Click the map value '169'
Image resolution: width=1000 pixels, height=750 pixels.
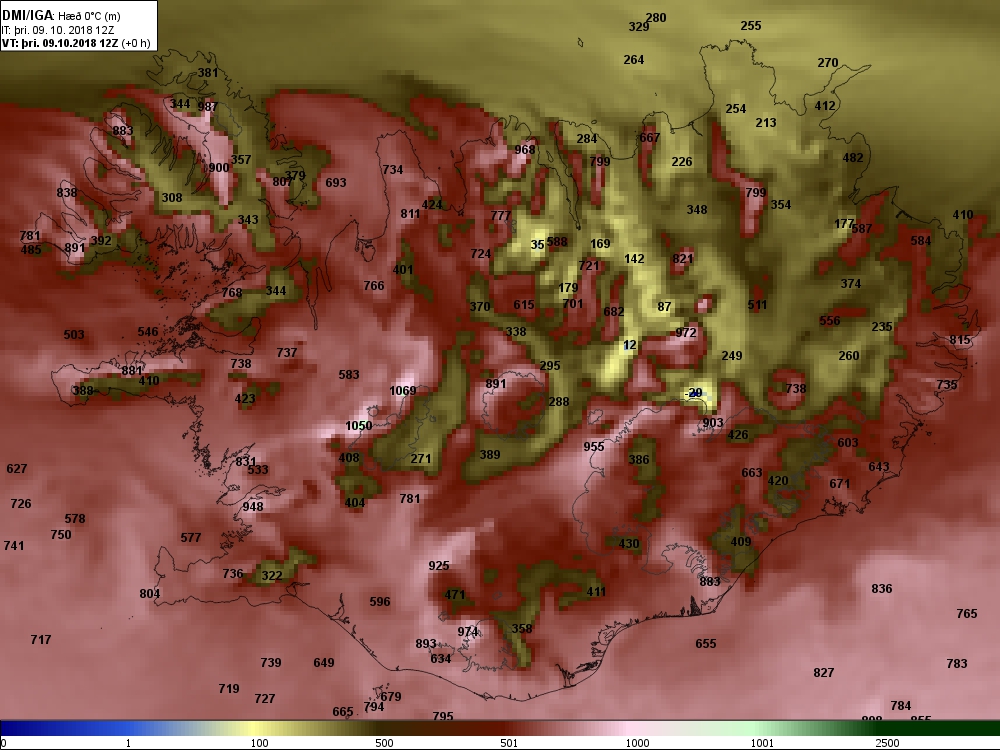pos(600,244)
